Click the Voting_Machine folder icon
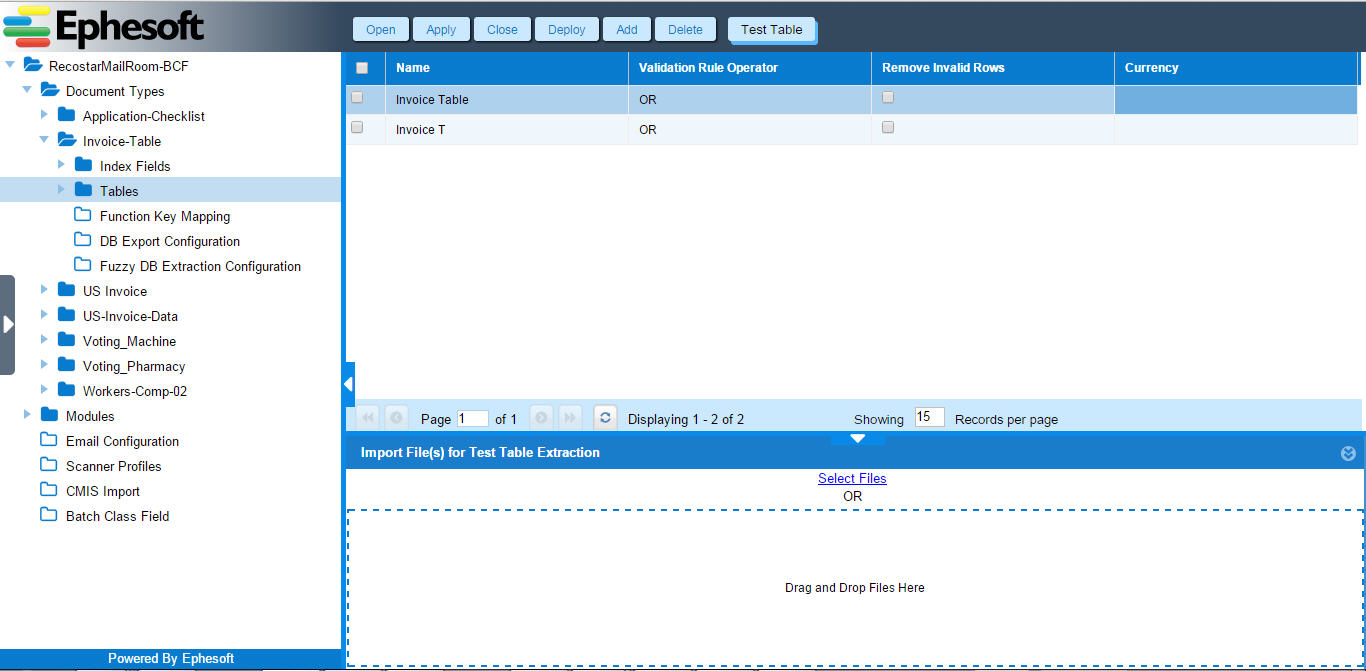Viewport: 1366px width, 671px height. pyautogui.click(x=67, y=341)
